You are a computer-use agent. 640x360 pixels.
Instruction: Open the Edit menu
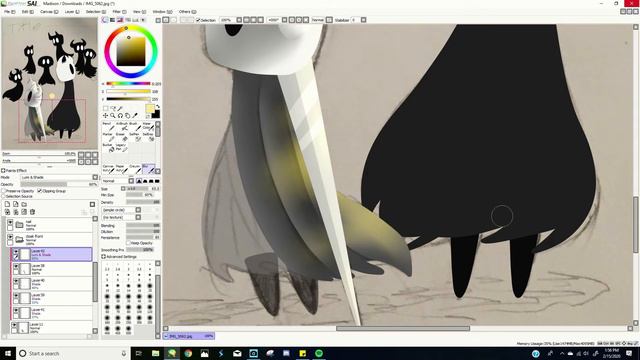(x=27, y=12)
